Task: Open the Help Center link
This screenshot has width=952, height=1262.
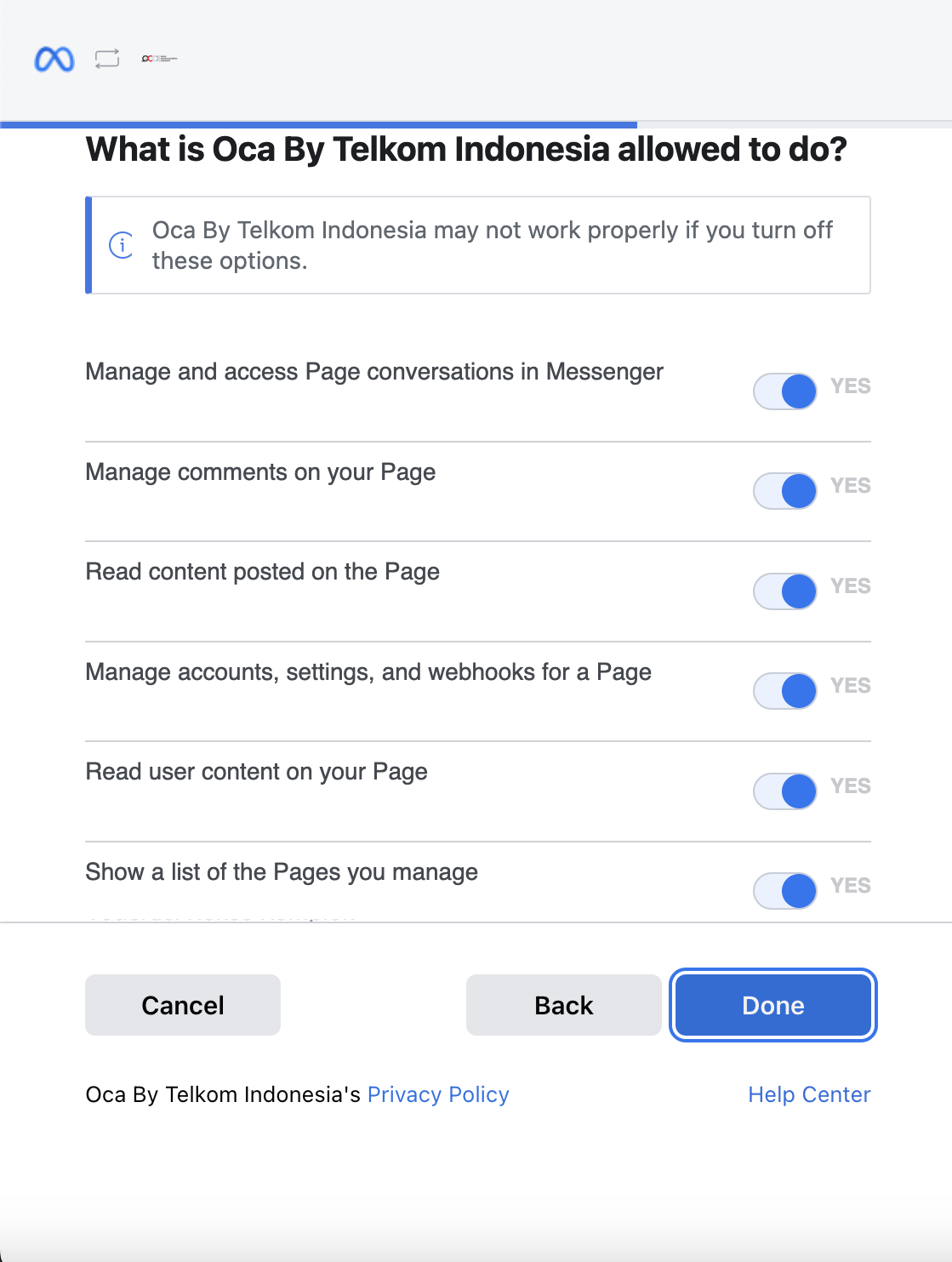Action: click(x=809, y=1094)
